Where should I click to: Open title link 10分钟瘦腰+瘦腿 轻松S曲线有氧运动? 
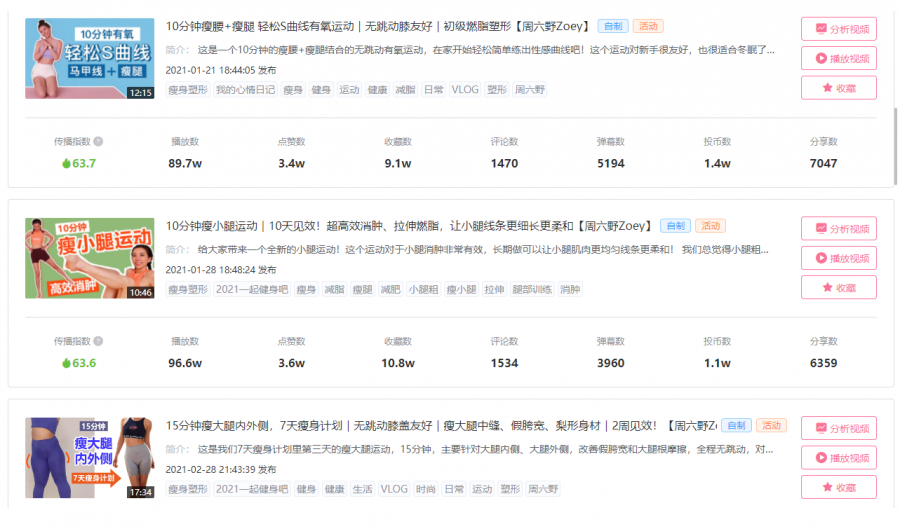point(378,26)
